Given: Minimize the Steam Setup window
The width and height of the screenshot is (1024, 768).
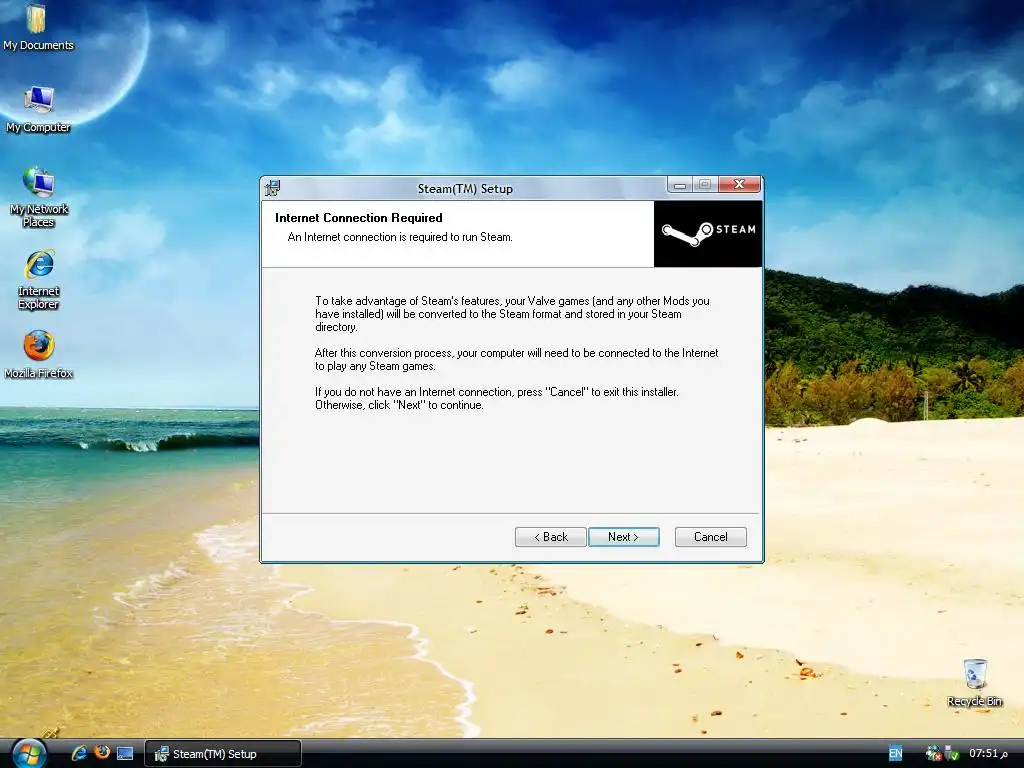Looking at the screenshot, I should pyautogui.click(x=680, y=185).
